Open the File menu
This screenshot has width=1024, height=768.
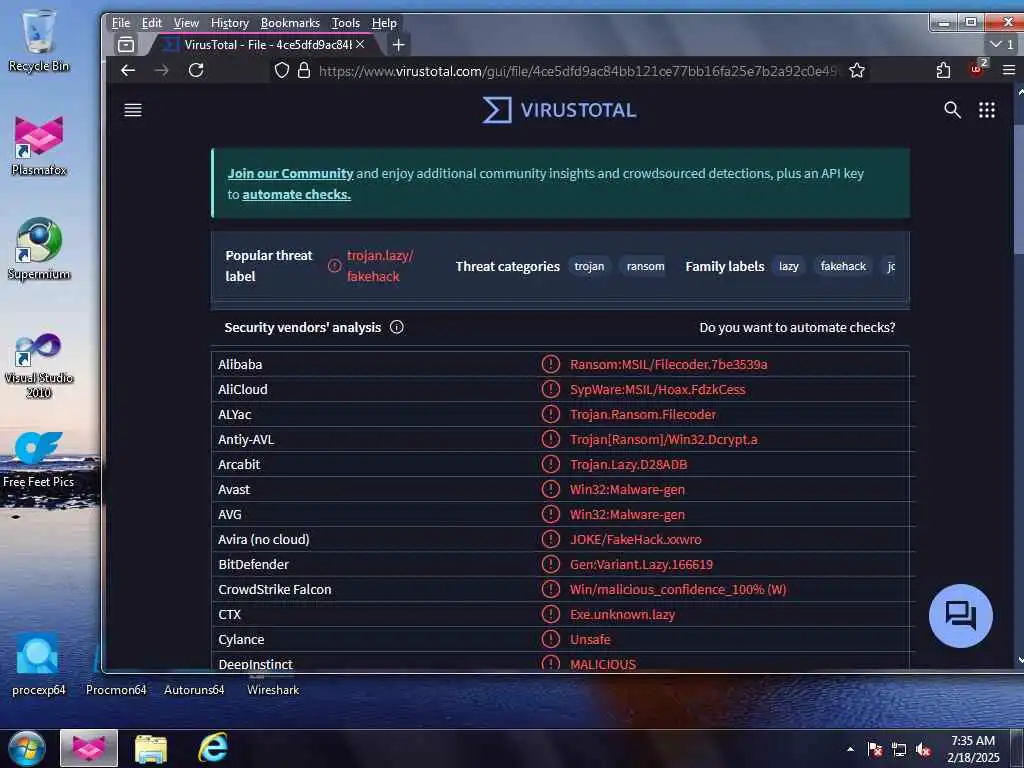point(121,23)
